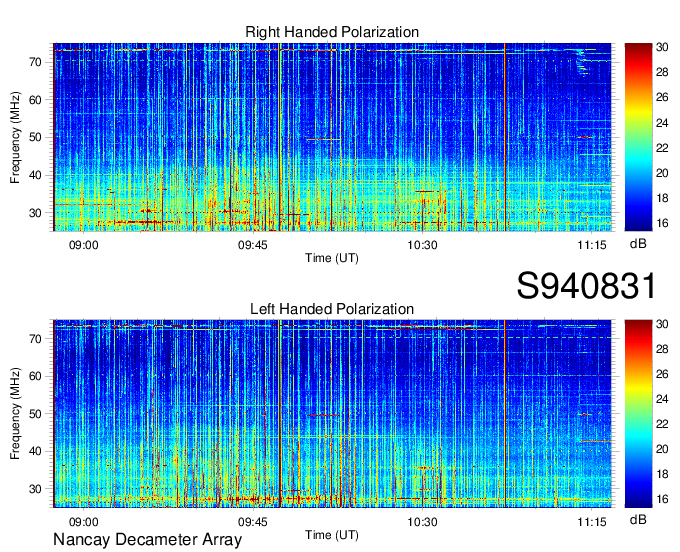This screenshot has width=680, height=552.
Task: Click the 22 value on the lower colorbar
Action: [x=662, y=424]
